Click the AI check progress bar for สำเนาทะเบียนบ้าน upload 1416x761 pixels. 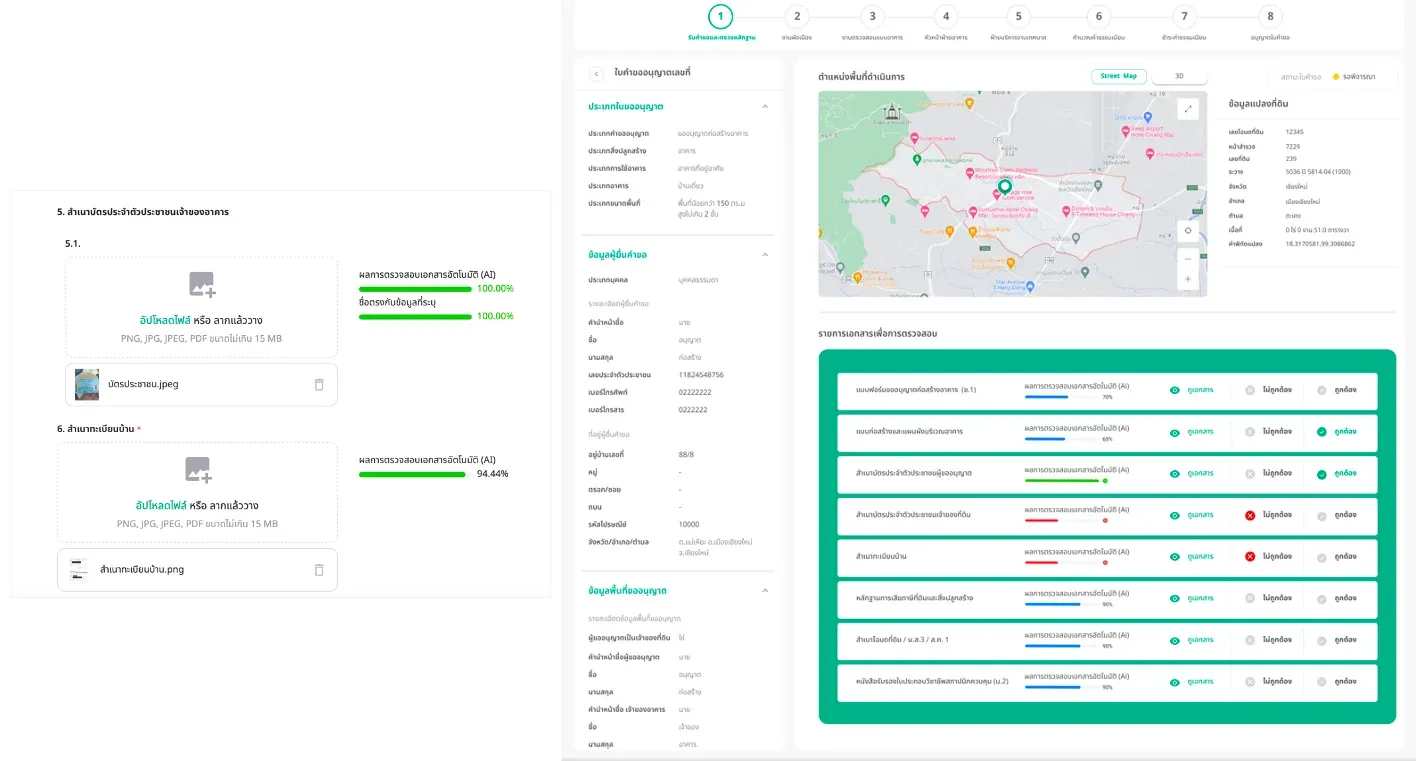click(412, 474)
